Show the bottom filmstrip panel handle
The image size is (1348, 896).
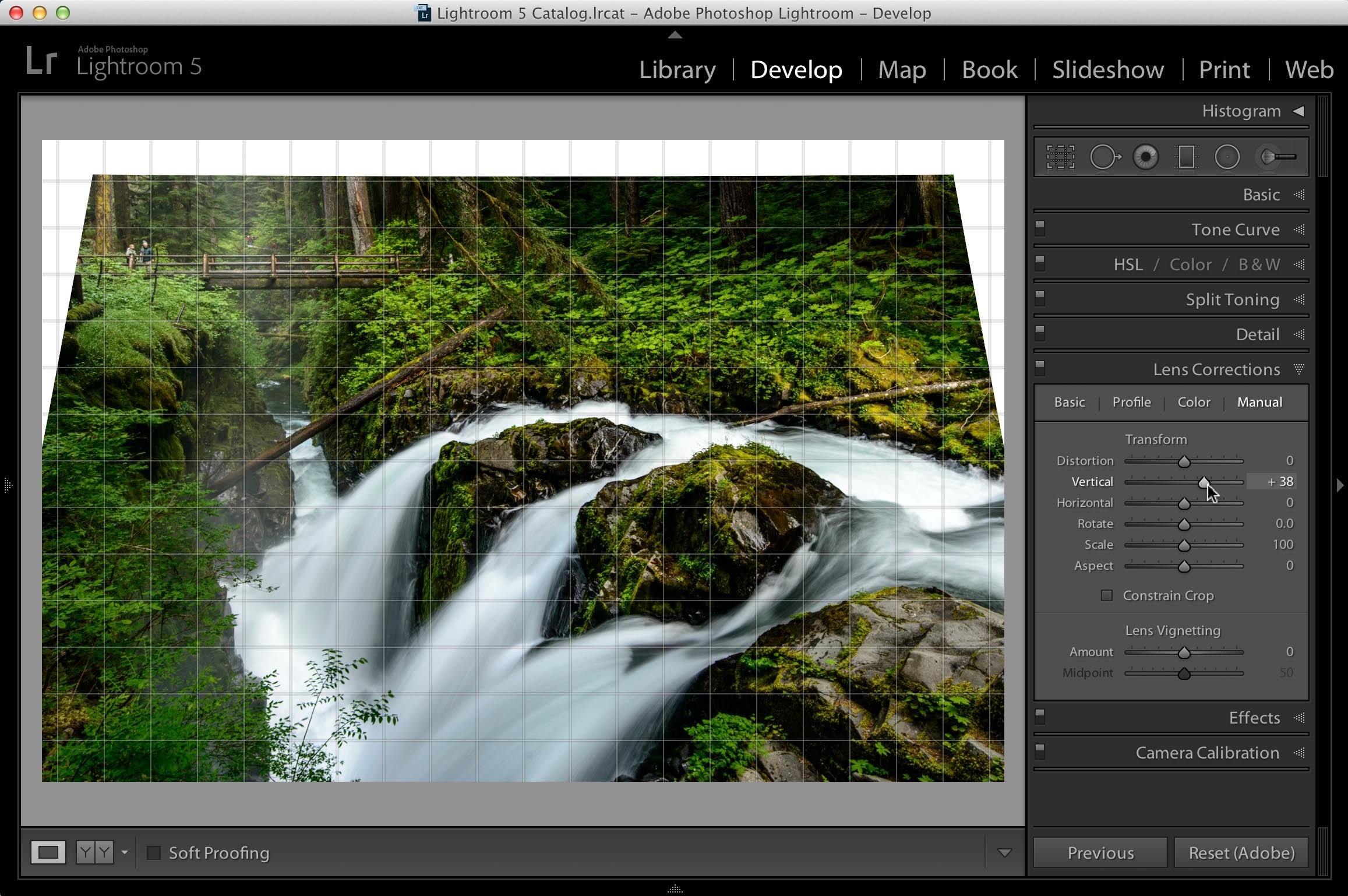click(675, 889)
